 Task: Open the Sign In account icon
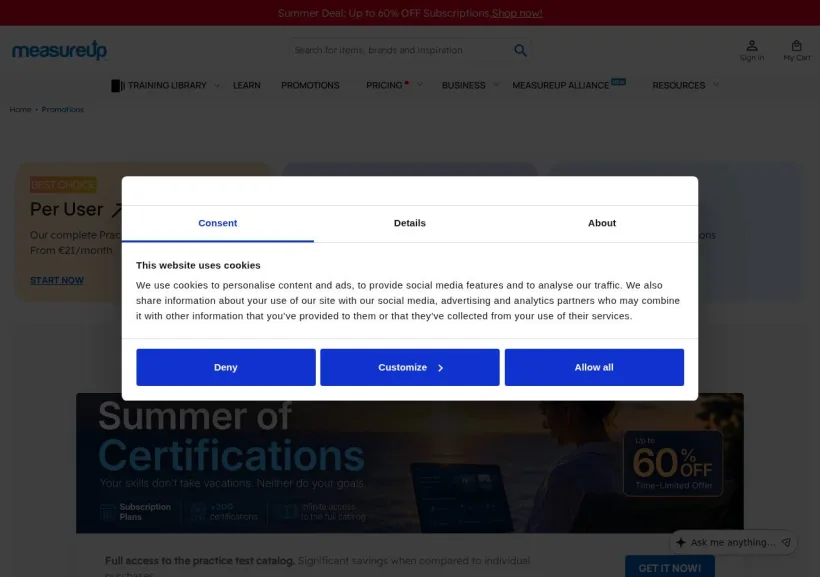click(751, 51)
